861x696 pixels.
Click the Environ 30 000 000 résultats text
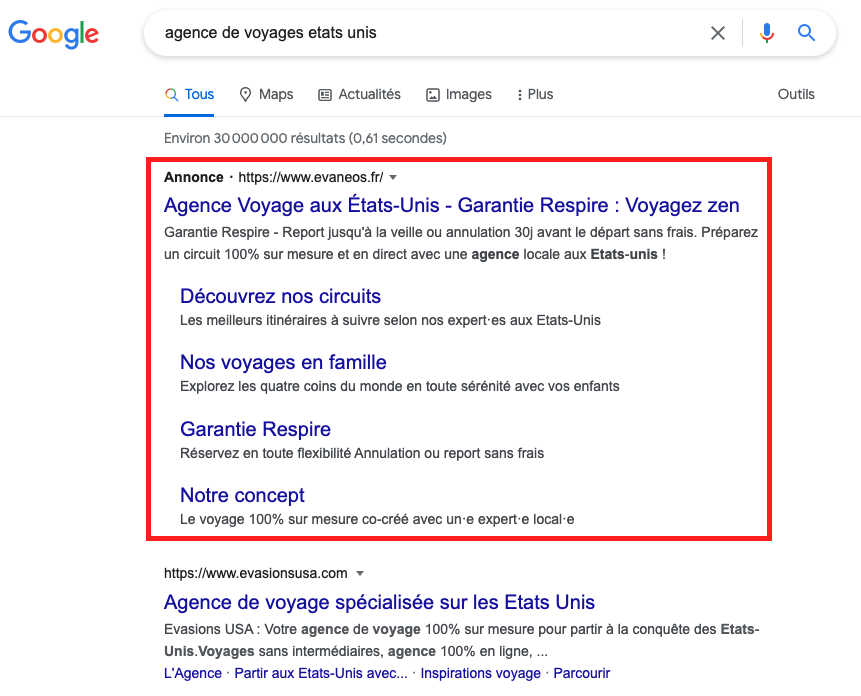click(x=305, y=138)
